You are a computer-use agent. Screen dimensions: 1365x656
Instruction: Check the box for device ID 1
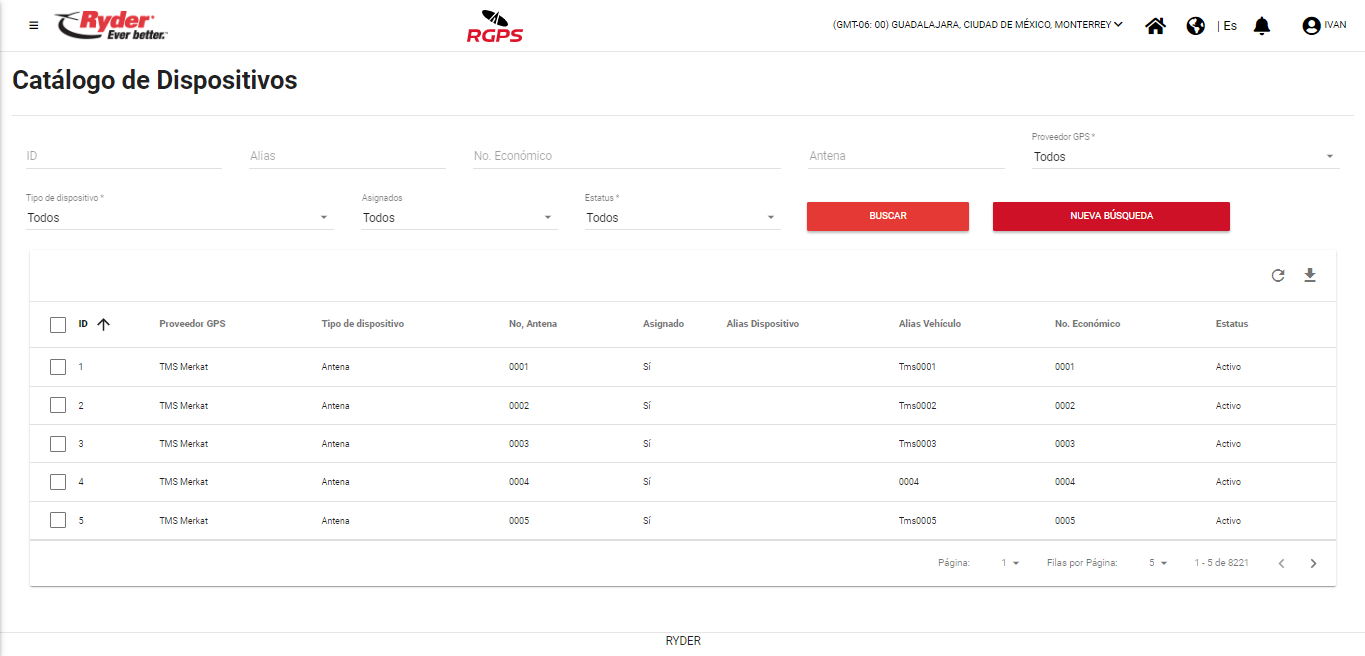pyautogui.click(x=58, y=367)
